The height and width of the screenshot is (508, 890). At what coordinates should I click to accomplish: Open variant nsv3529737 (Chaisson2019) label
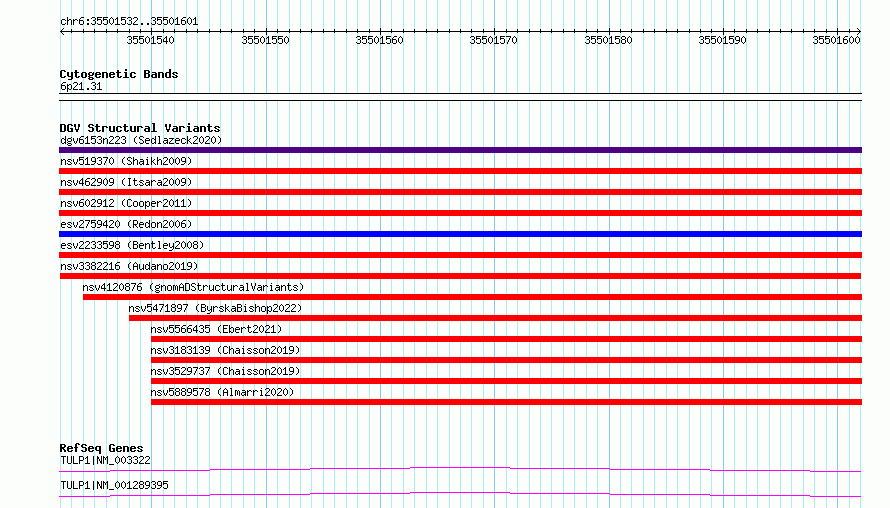[x=225, y=371]
